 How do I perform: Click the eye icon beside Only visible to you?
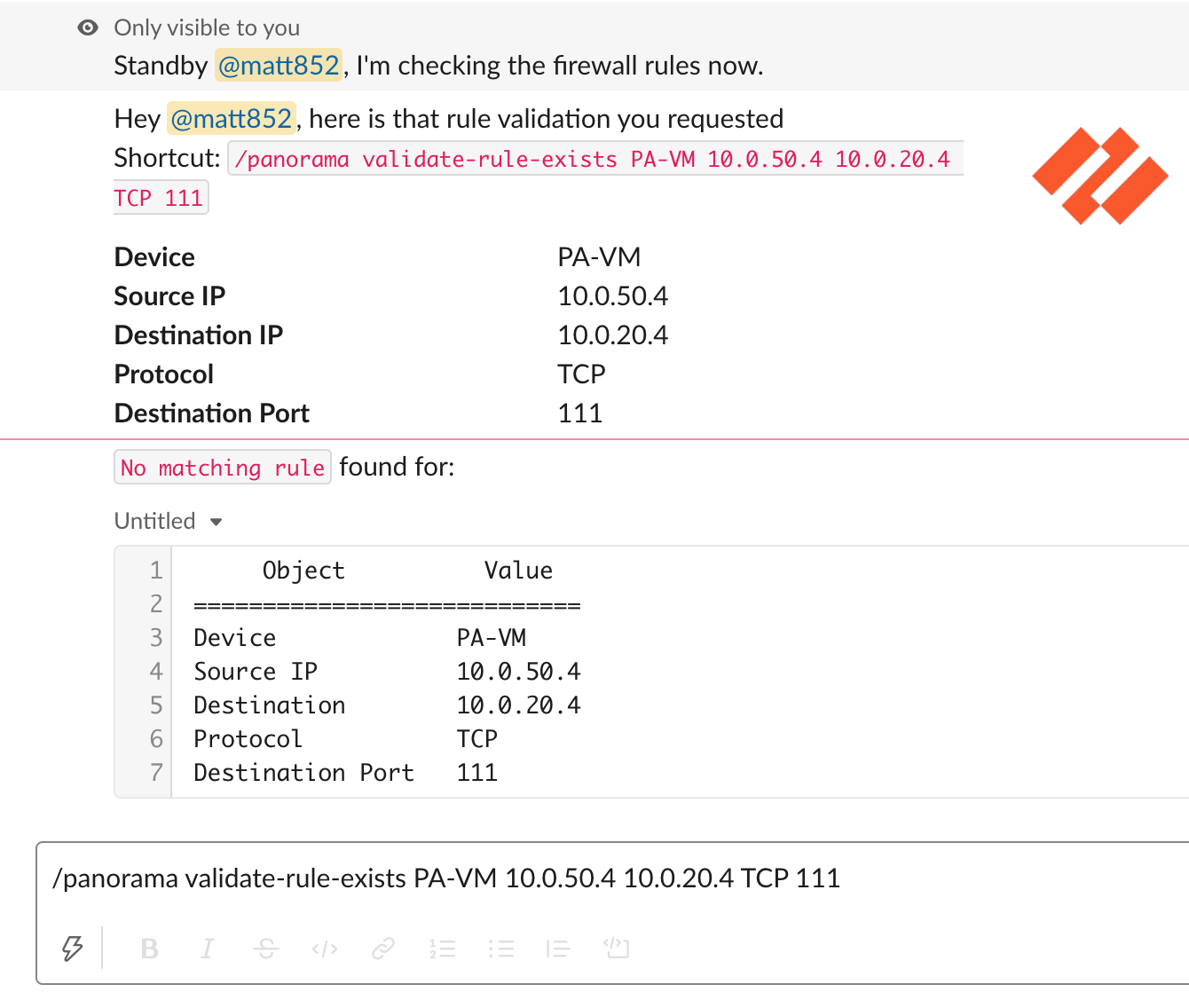[x=88, y=28]
